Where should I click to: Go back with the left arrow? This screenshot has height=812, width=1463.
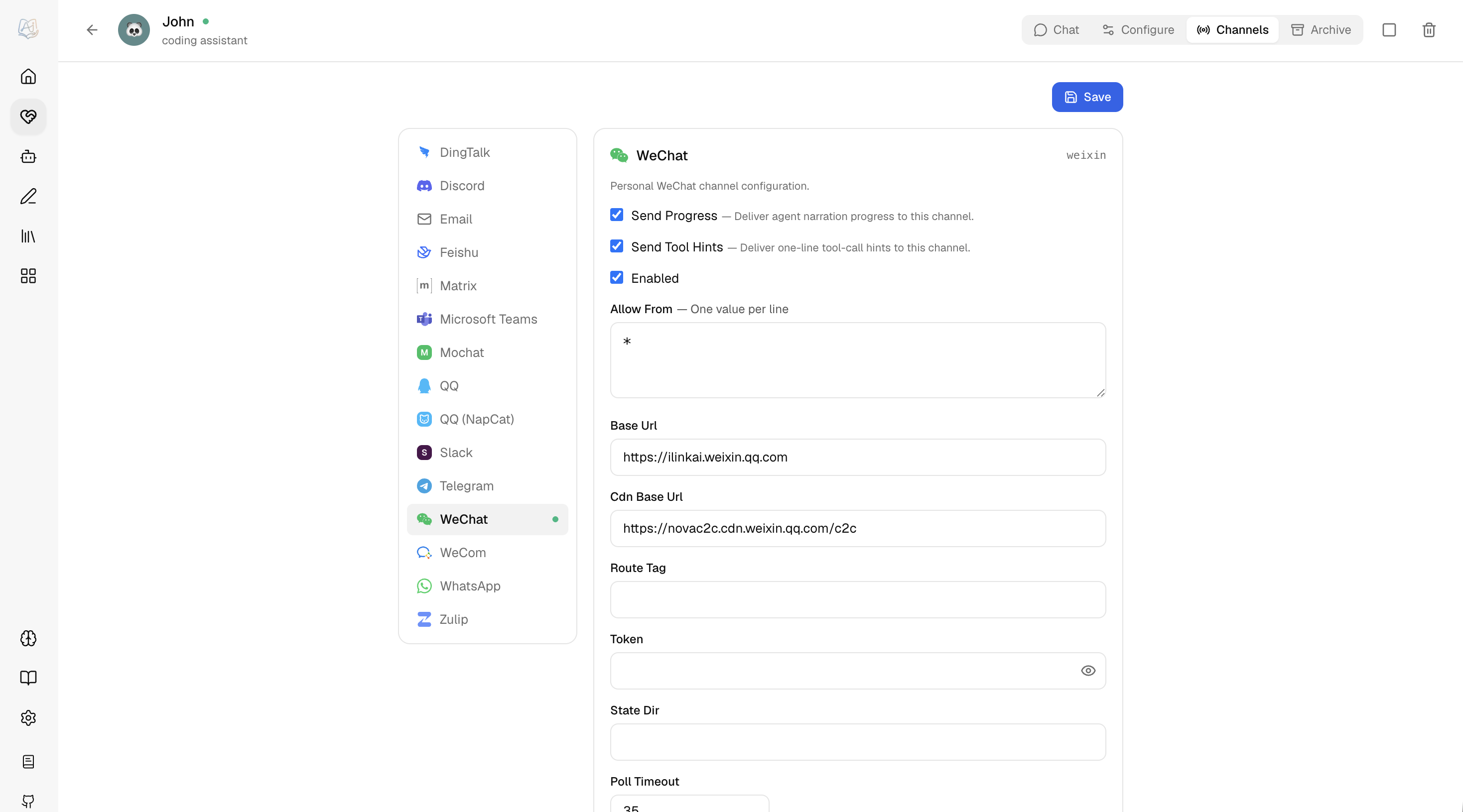click(92, 29)
